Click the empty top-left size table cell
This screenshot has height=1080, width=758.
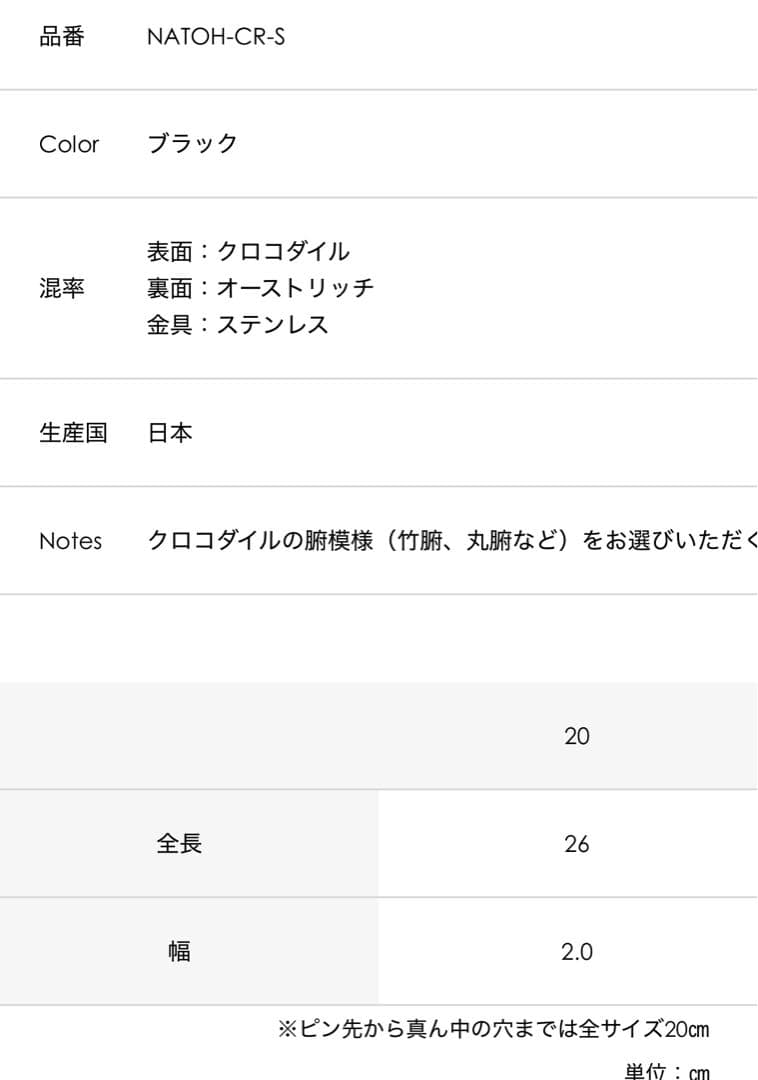point(189,737)
